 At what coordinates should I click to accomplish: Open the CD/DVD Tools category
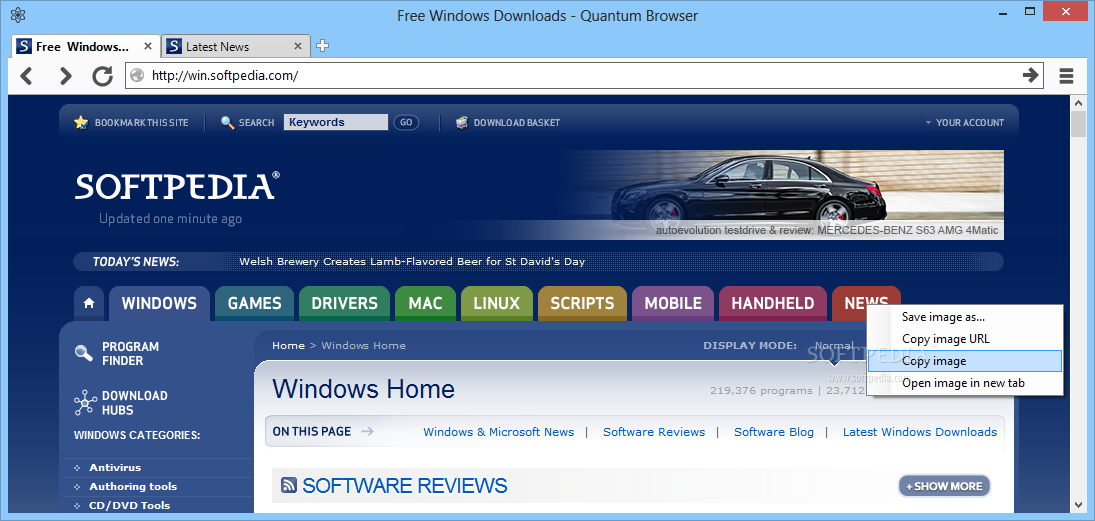pos(129,505)
